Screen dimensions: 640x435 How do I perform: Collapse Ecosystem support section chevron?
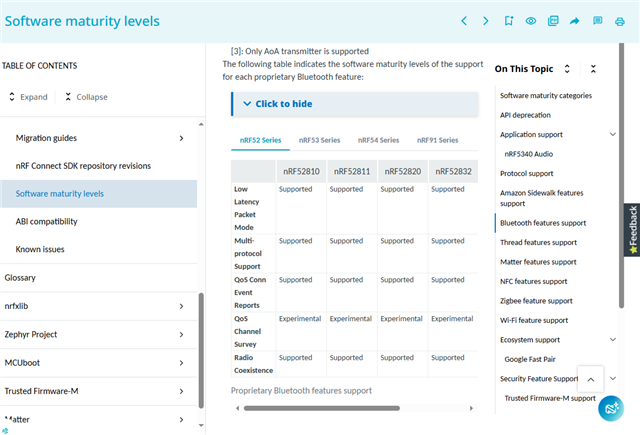pos(613,340)
